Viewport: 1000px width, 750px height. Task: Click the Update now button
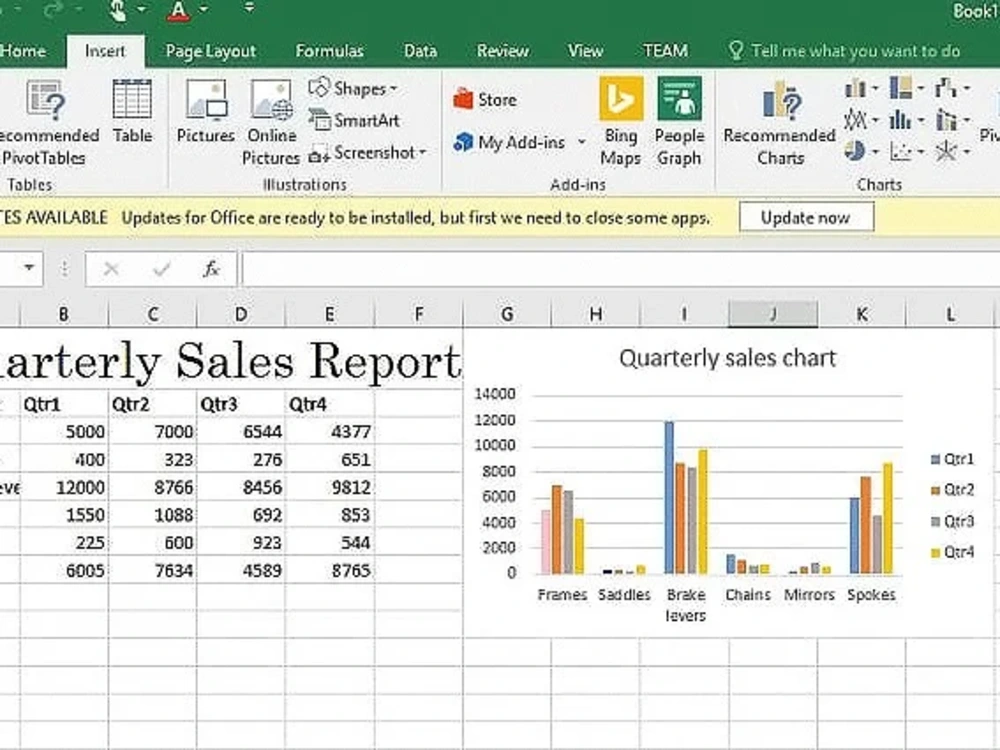806,217
